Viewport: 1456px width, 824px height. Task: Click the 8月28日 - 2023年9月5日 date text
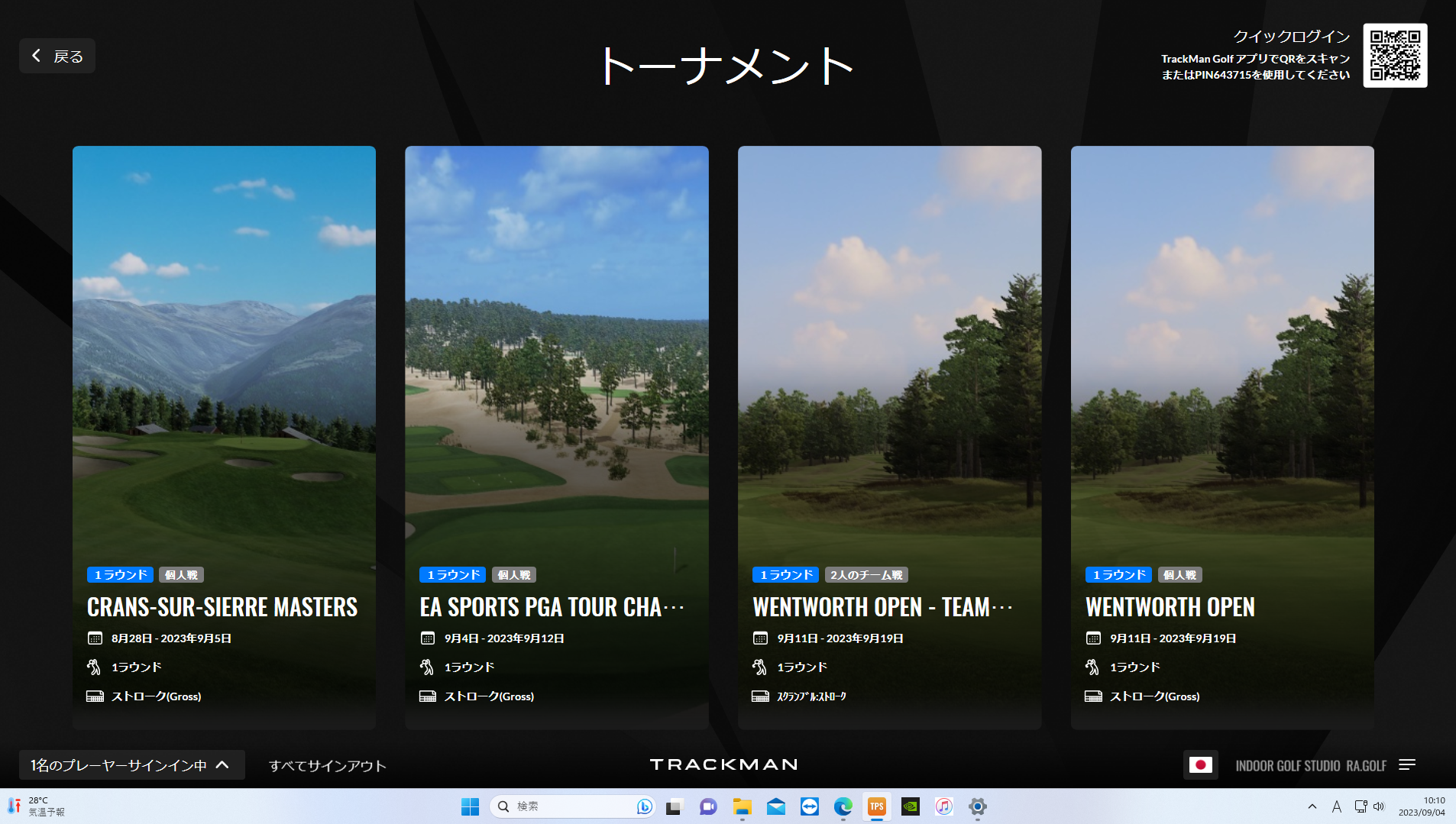(x=171, y=638)
